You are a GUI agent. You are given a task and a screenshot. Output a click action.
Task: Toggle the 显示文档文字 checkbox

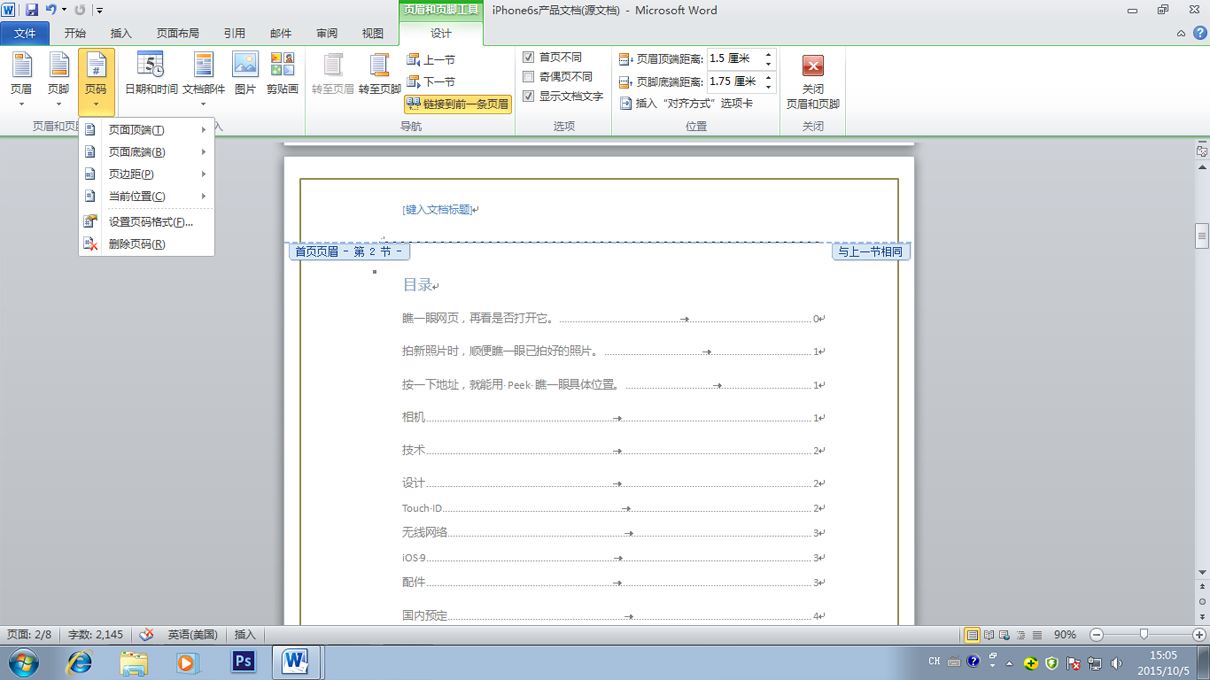[x=529, y=97]
